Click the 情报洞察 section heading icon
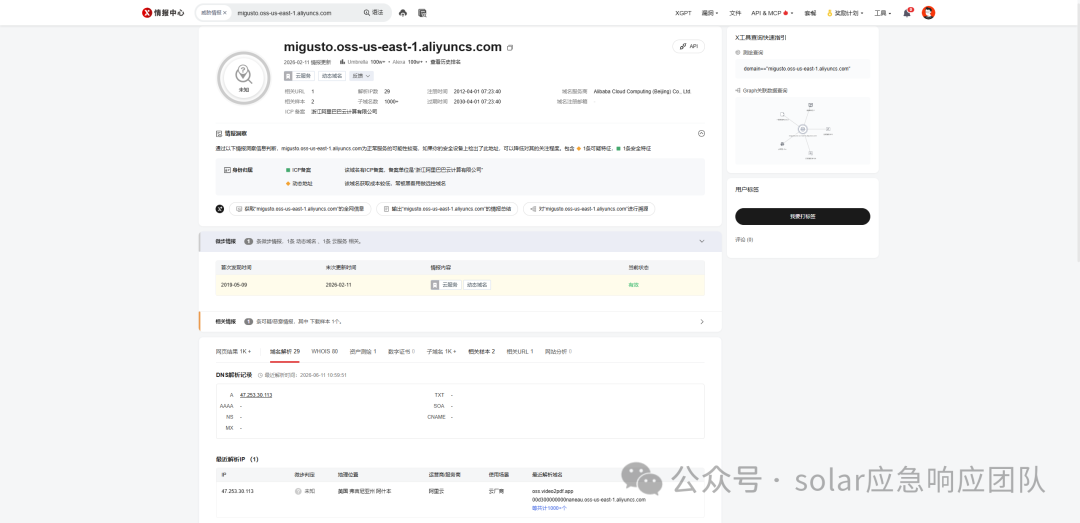Viewport: 1080px width, 523px height. (x=219, y=134)
